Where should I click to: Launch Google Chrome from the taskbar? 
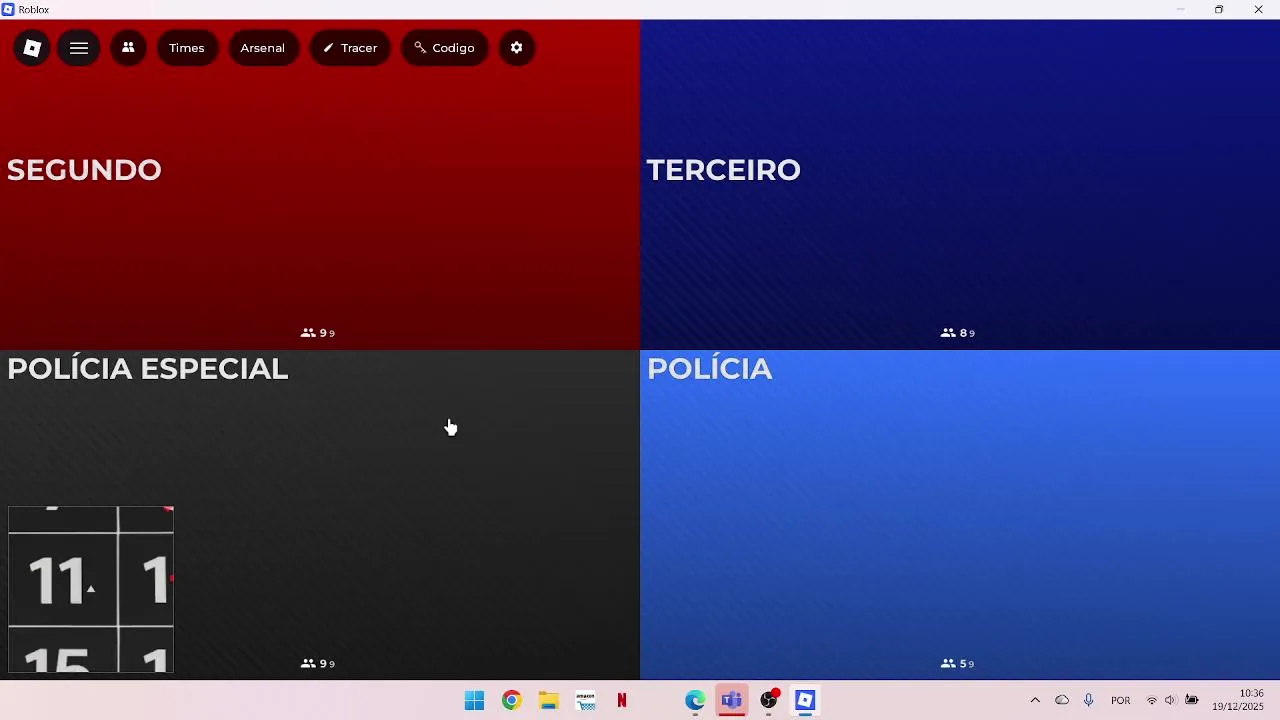click(512, 701)
